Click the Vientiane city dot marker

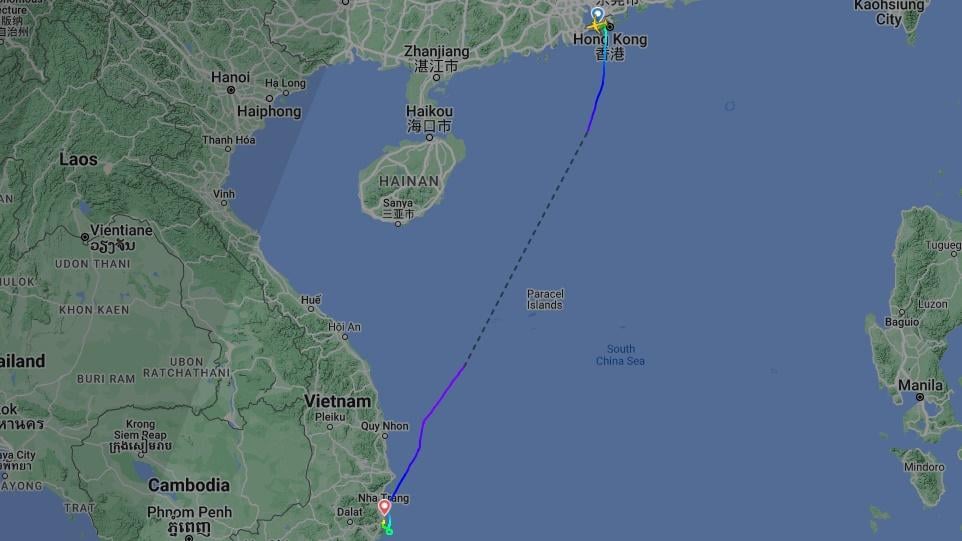pyautogui.click(x=85, y=237)
